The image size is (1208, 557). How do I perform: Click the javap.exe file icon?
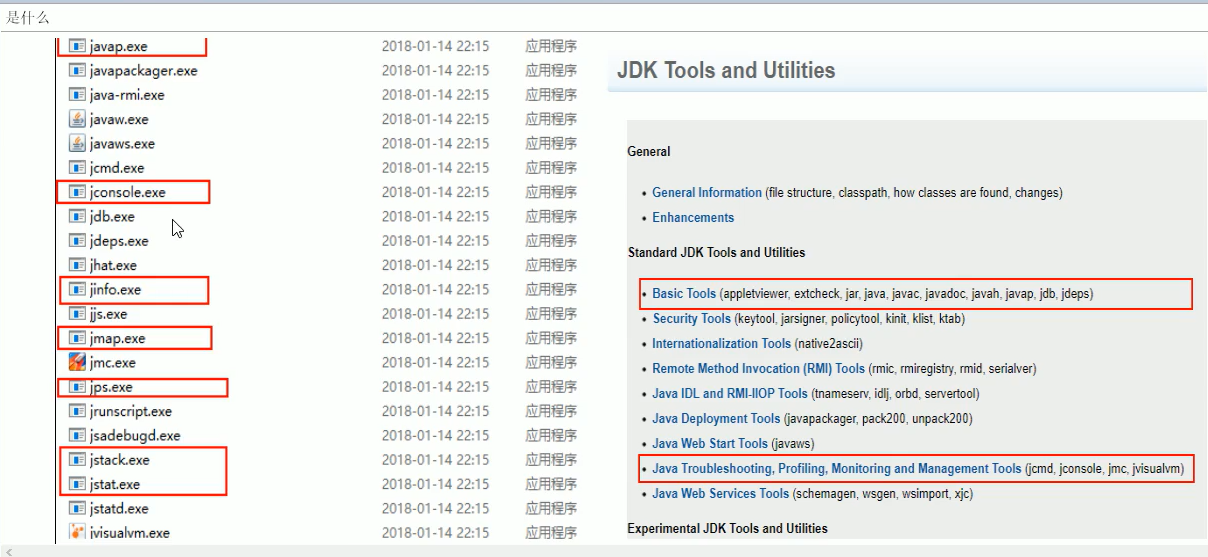pos(77,46)
